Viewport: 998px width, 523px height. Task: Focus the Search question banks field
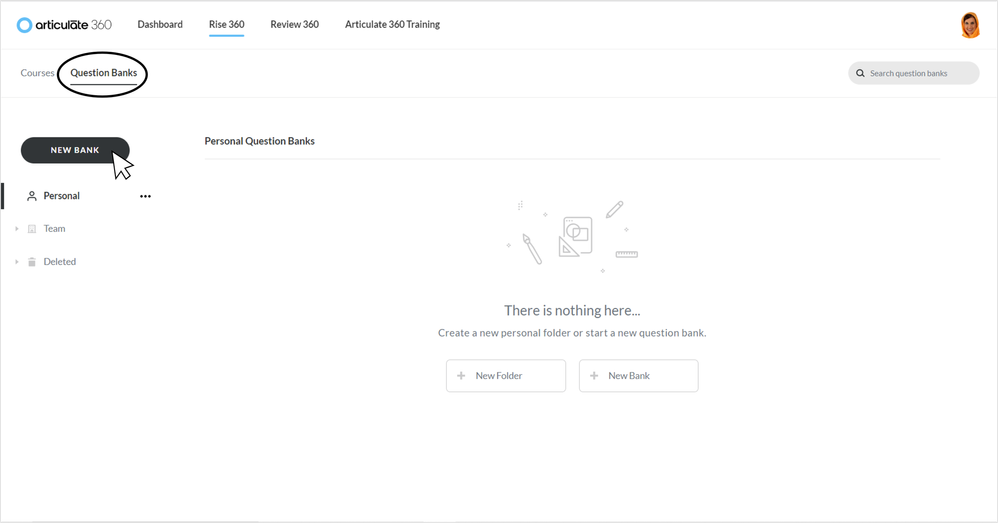913,73
